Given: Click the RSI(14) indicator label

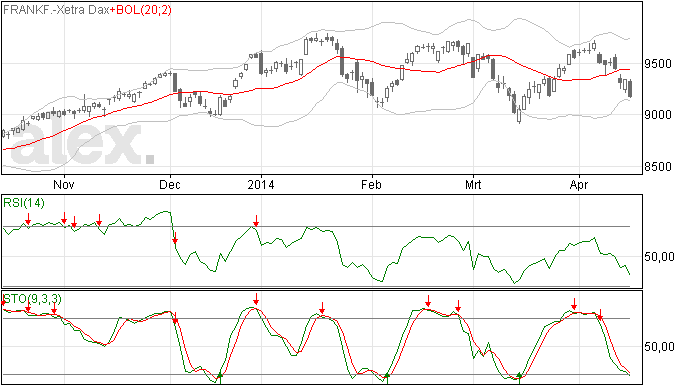Looking at the screenshot, I should [24, 203].
